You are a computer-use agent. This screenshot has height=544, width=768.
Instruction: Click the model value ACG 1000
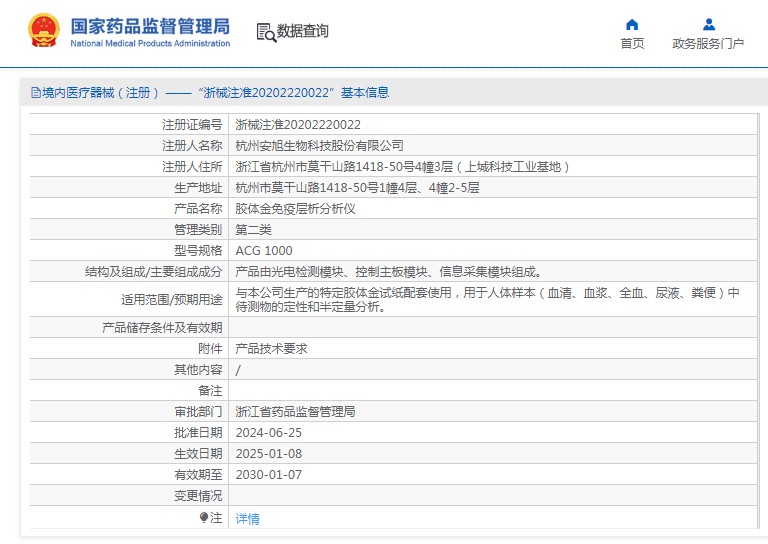264,251
